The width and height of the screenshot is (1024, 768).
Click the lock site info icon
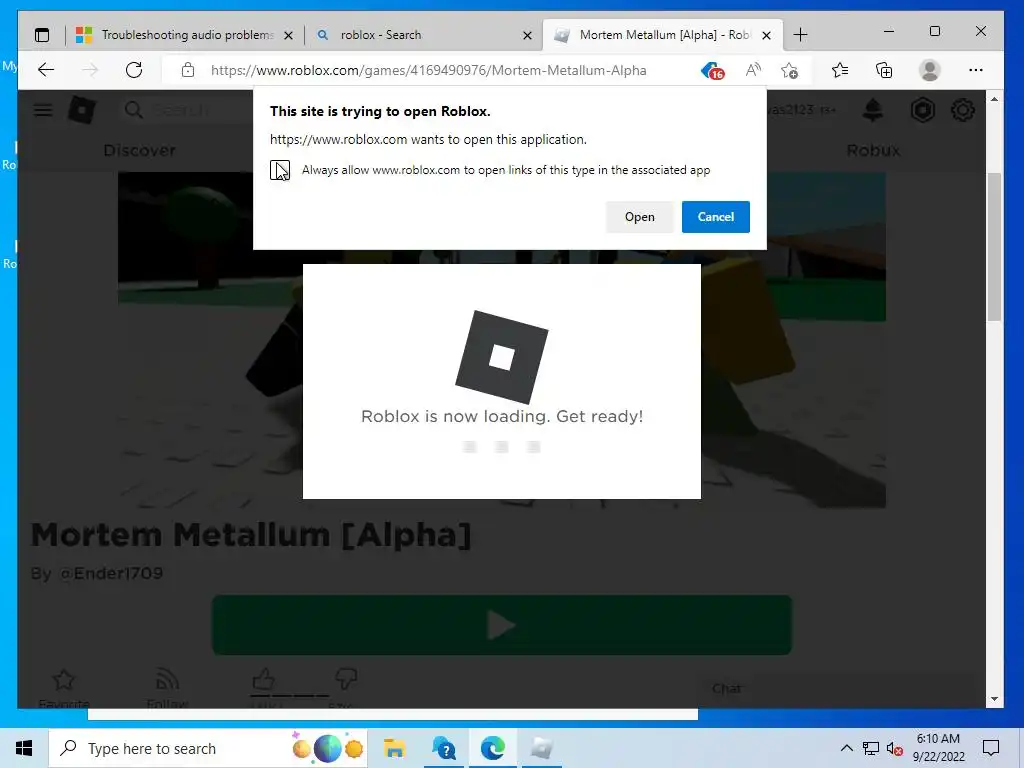pos(187,70)
